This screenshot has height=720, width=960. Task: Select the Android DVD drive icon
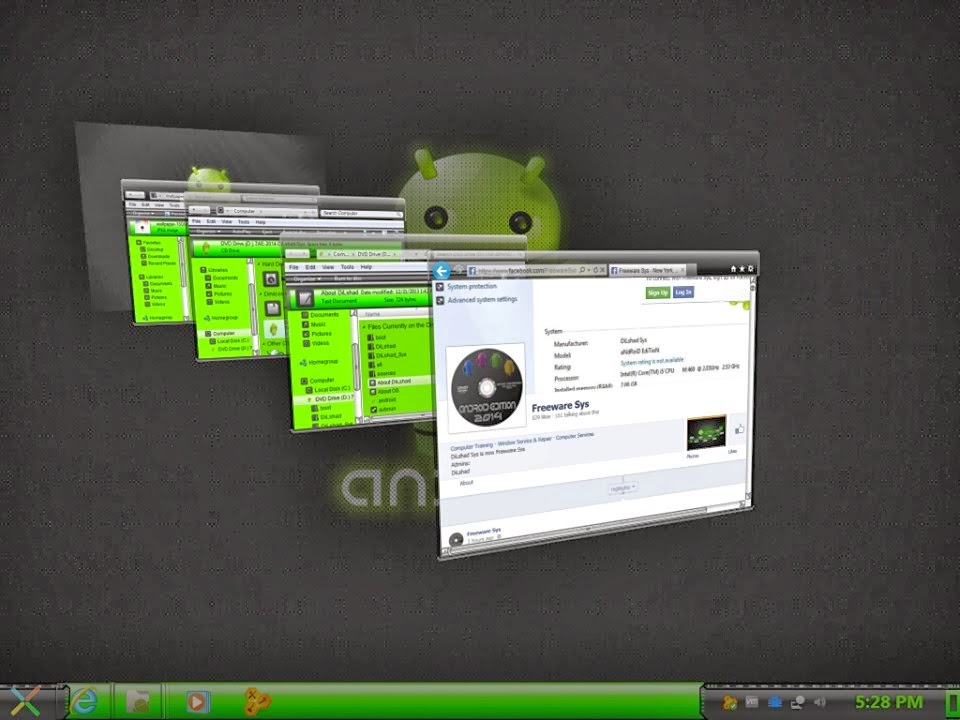point(273,330)
